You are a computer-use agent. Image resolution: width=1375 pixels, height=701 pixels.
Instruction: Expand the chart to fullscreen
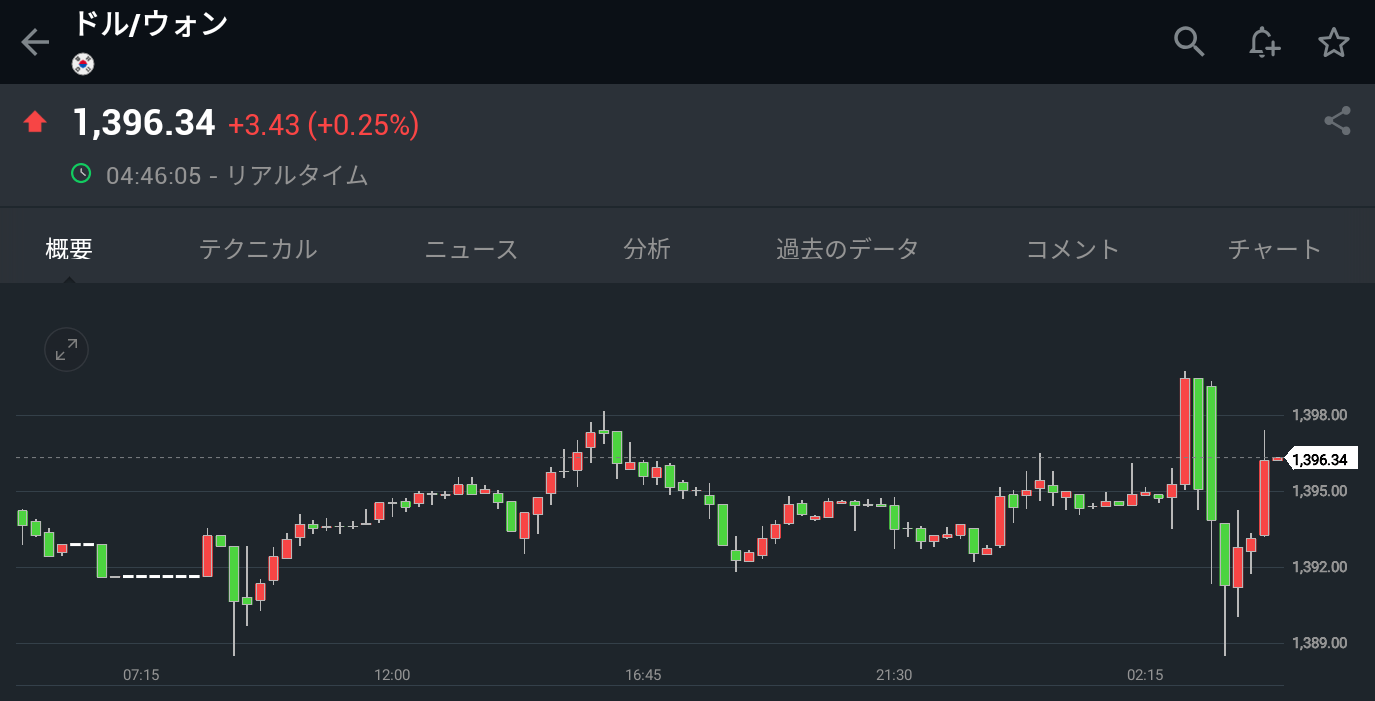pyautogui.click(x=67, y=350)
